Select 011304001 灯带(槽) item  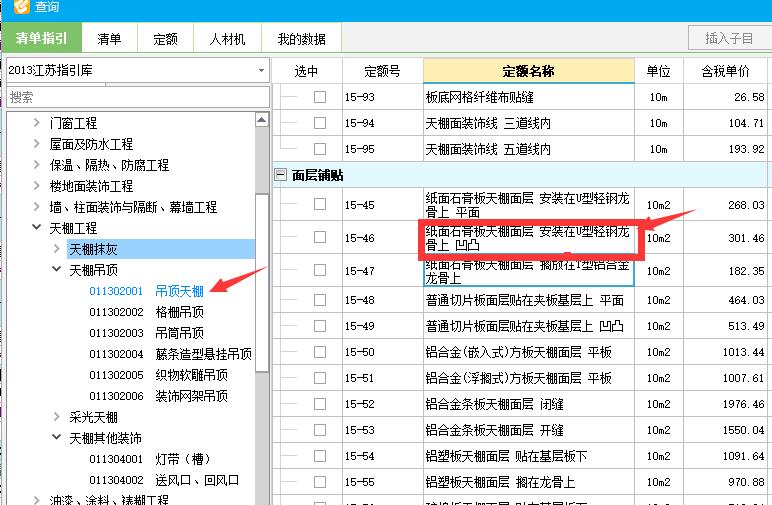(x=150, y=459)
